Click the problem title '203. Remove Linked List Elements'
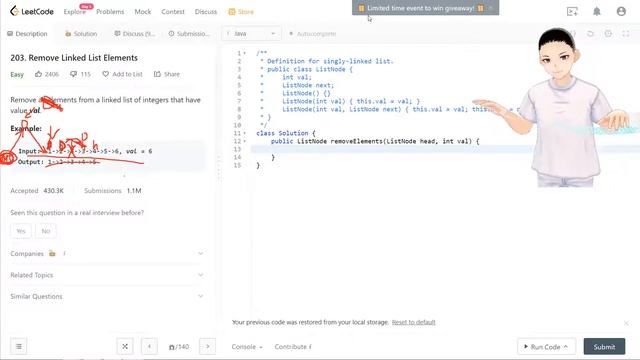The width and height of the screenshot is (640, 360). (74, 58)
